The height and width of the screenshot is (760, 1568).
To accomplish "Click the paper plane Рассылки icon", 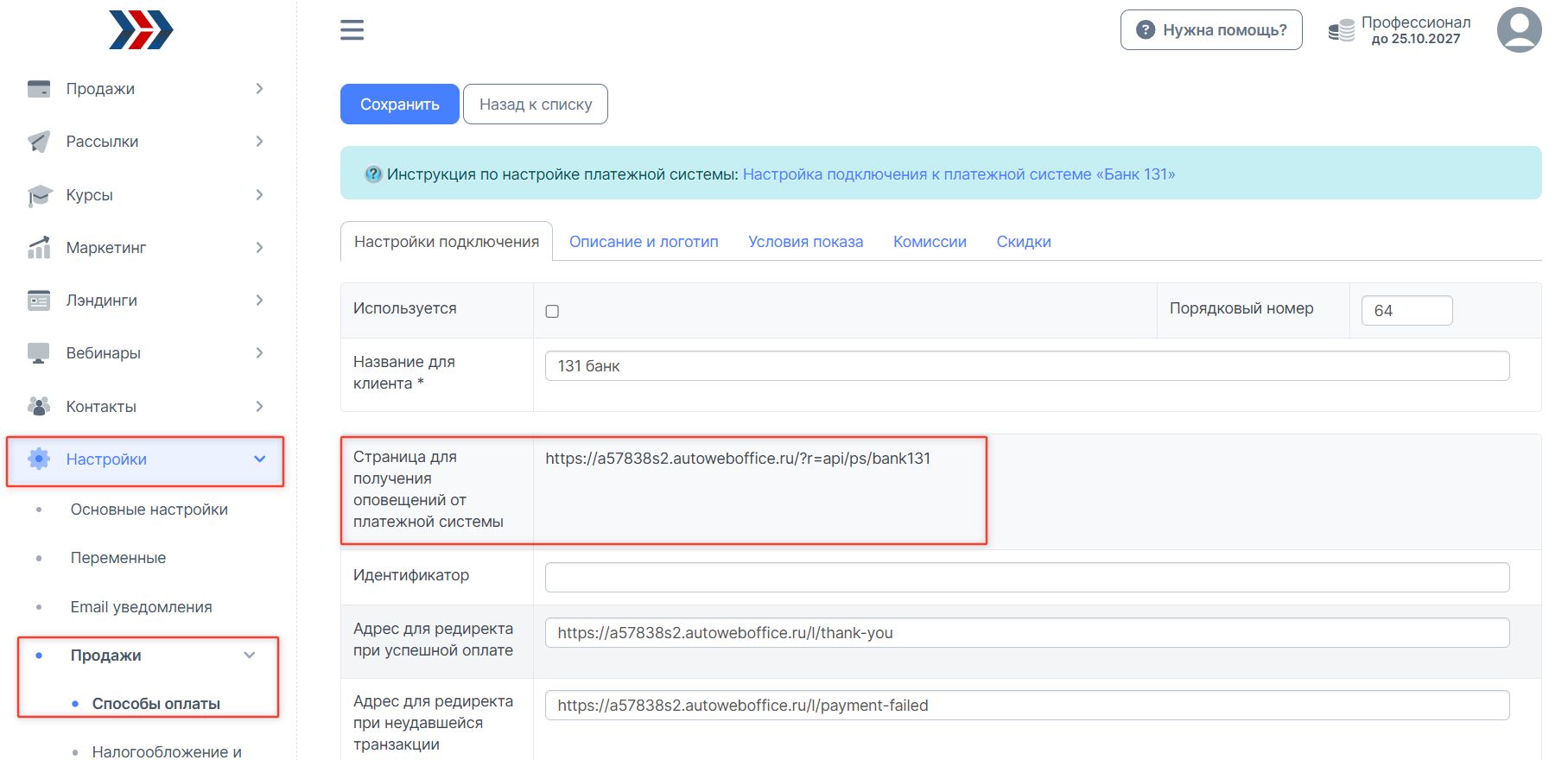I will 39,142.
